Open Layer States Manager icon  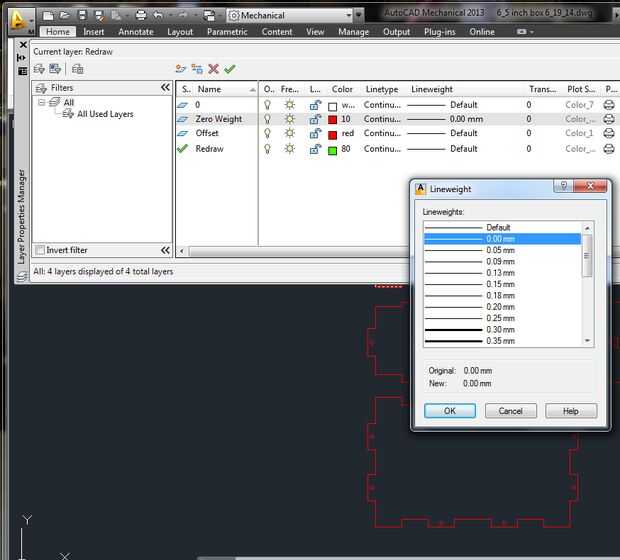point(78,69)
